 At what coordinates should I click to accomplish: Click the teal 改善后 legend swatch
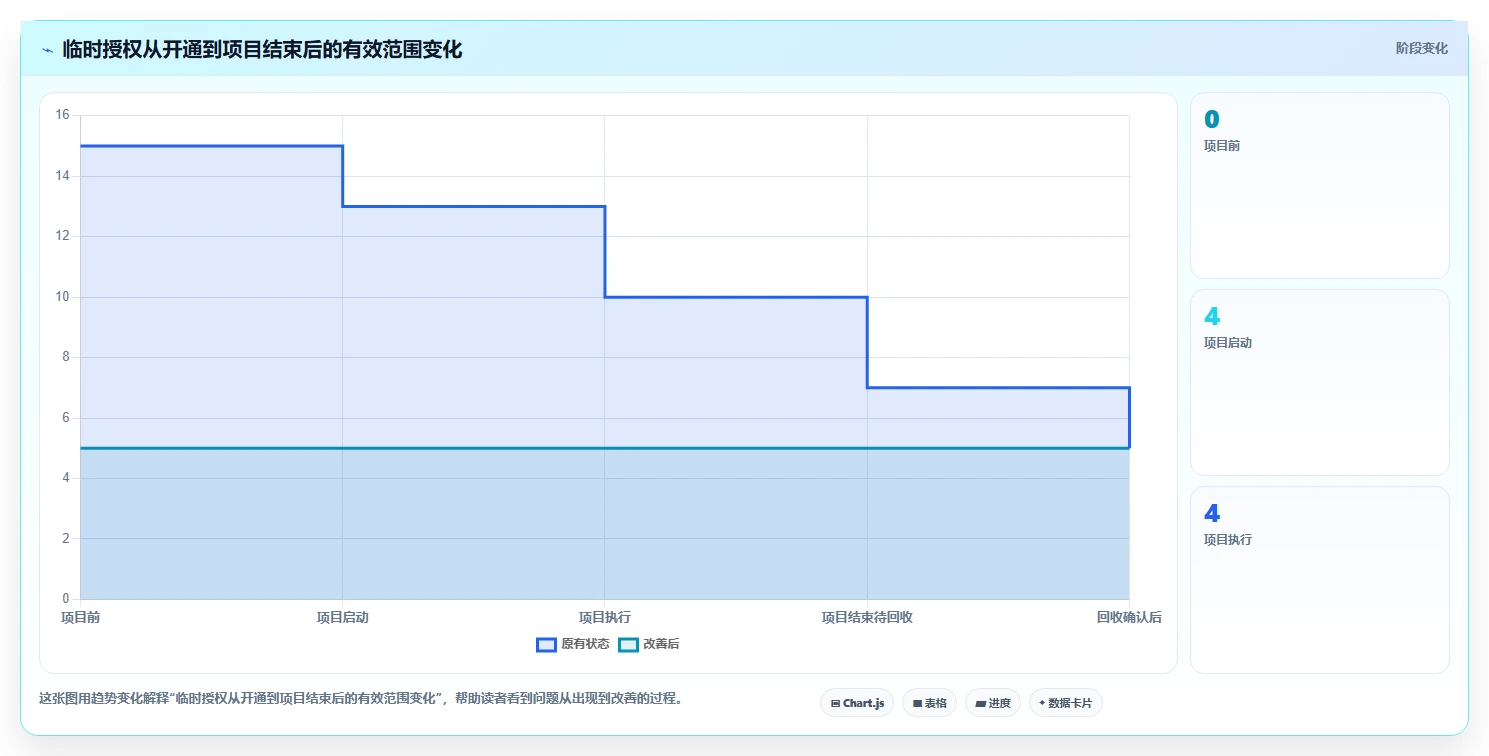628,645
